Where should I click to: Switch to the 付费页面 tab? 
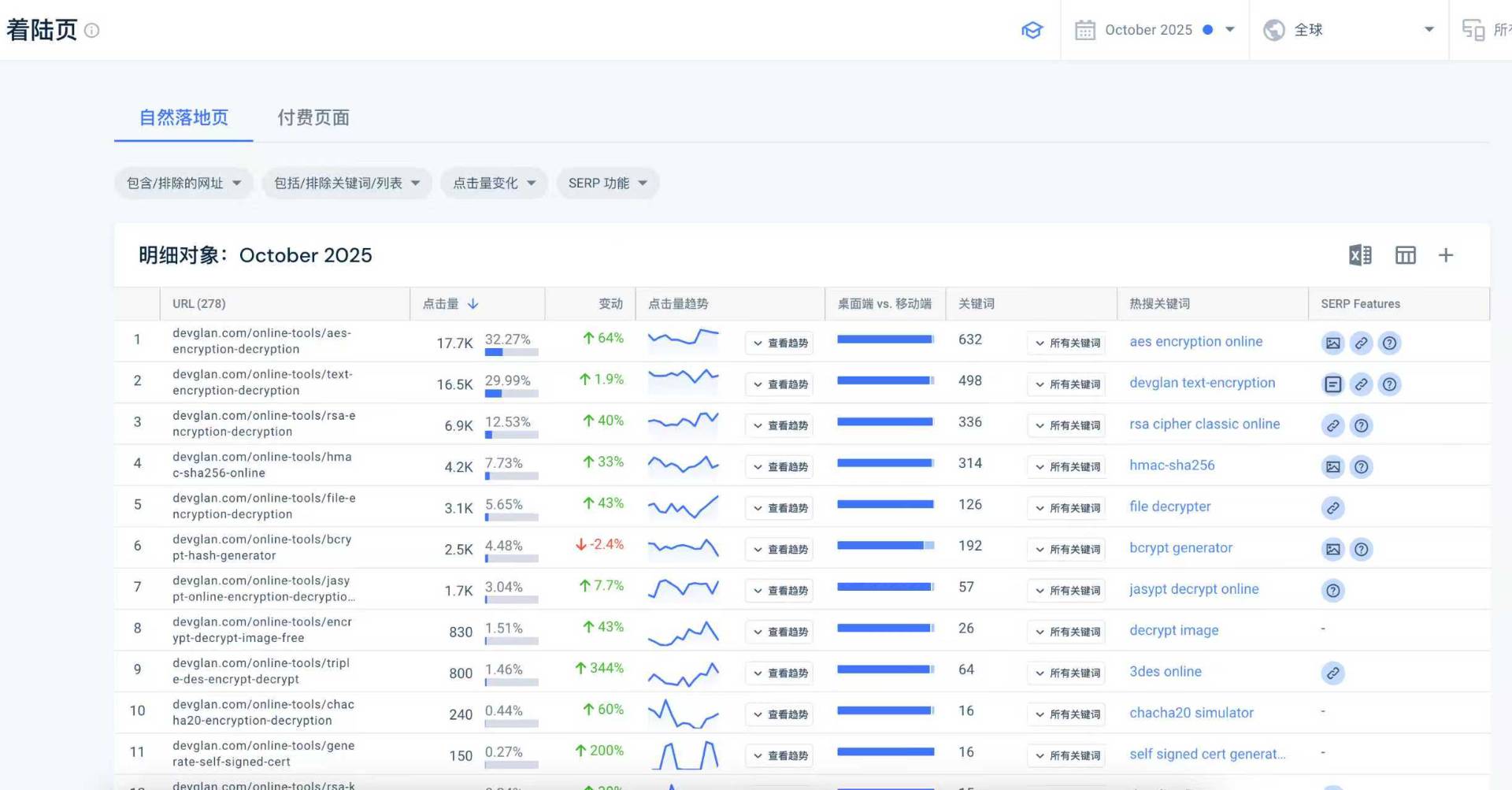[x=313, y=118]
